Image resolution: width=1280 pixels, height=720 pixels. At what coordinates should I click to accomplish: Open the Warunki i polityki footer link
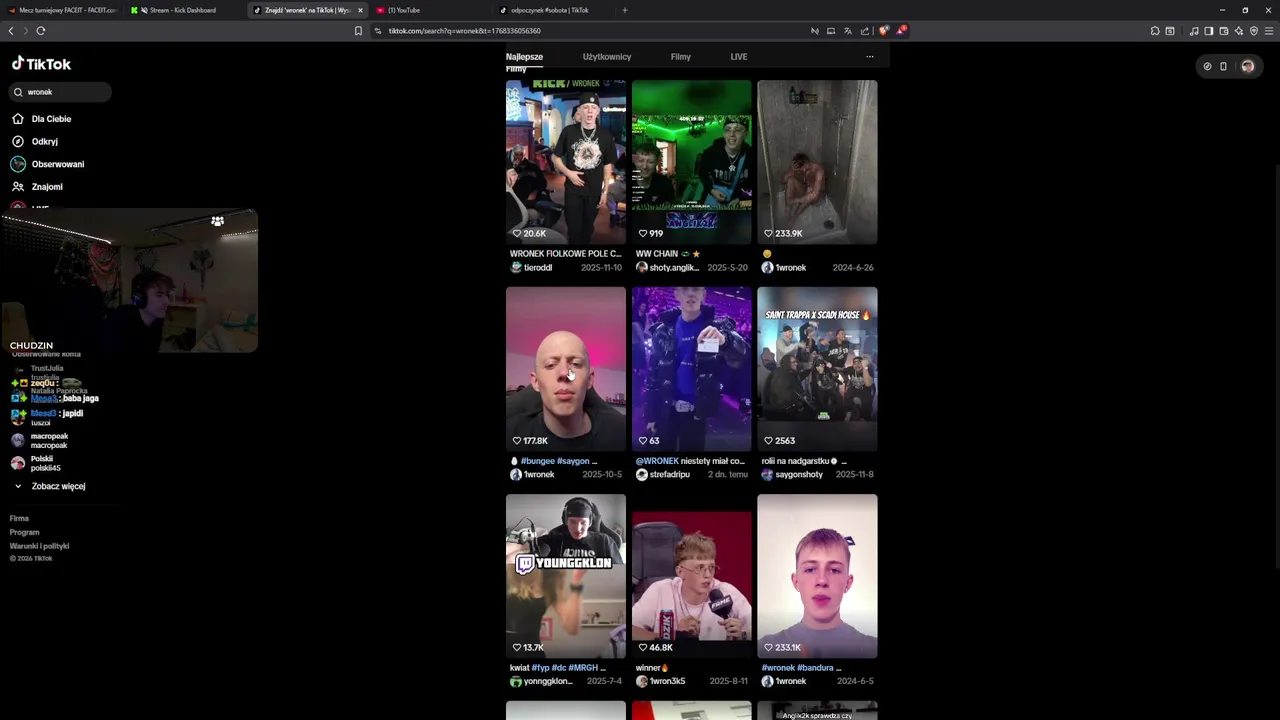pyautogui.click(x=39, y=546)
